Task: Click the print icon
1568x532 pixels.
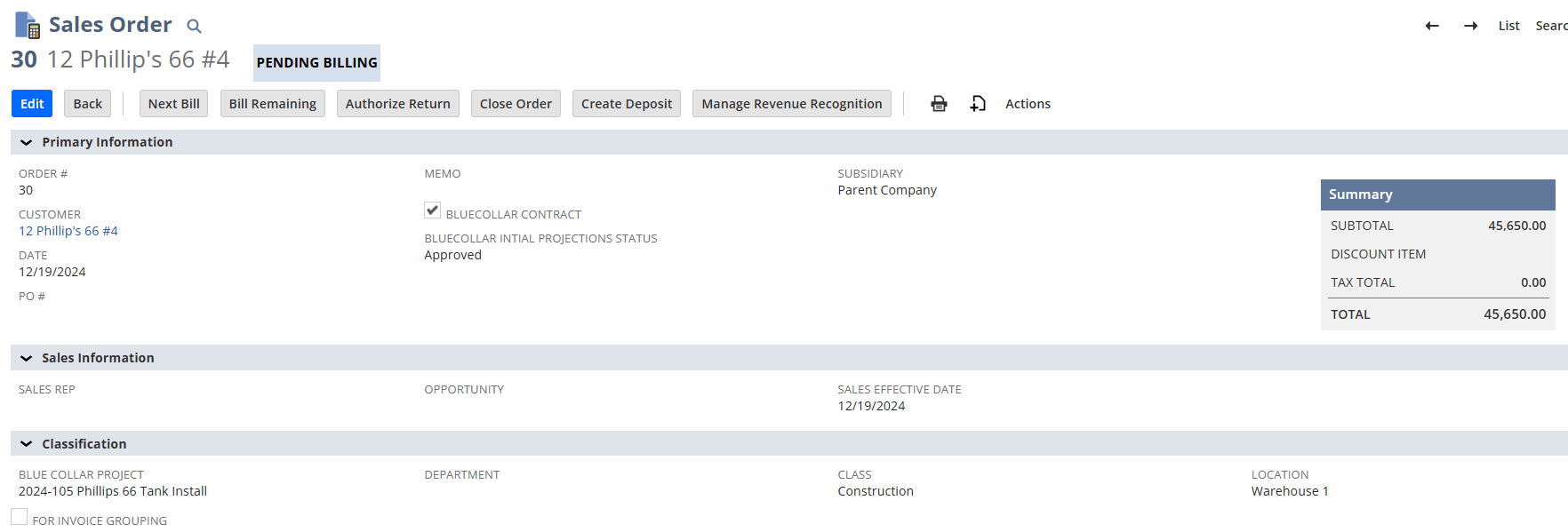Action: coord(939,104)
